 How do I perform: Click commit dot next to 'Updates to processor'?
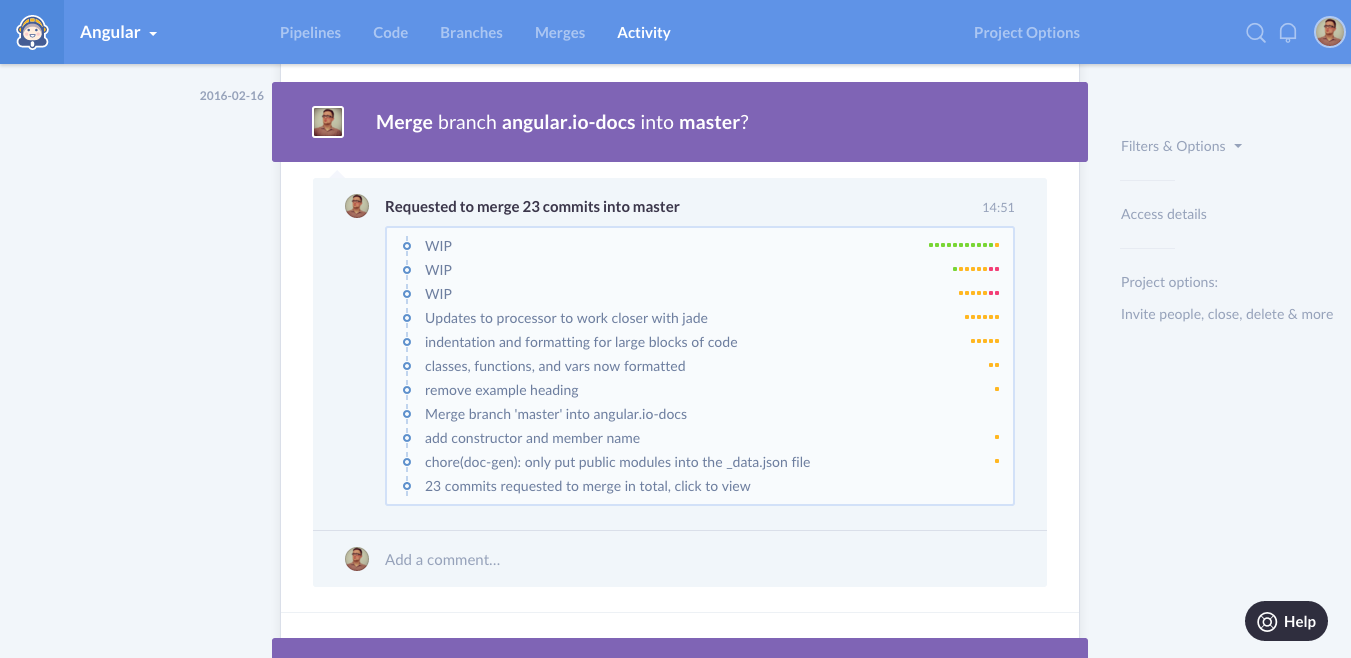point(407,318)
